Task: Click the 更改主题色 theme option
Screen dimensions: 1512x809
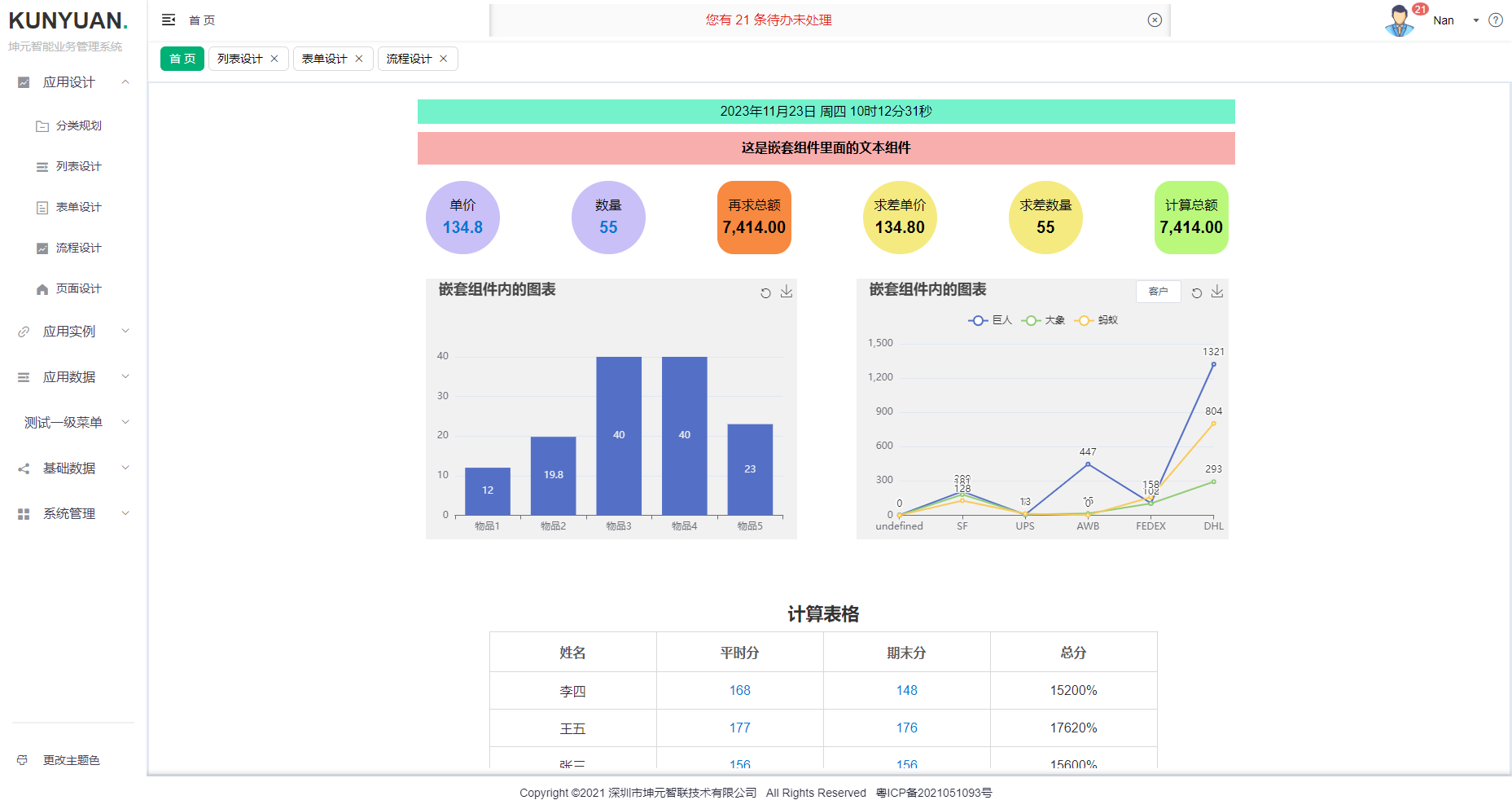Action: click(71, 760)
